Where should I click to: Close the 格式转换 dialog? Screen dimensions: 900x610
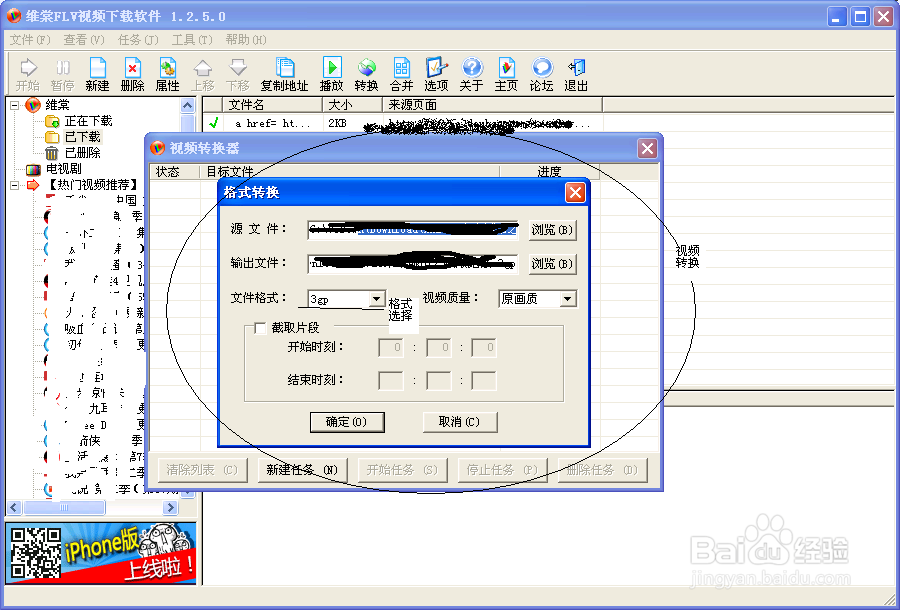[575, 193]
